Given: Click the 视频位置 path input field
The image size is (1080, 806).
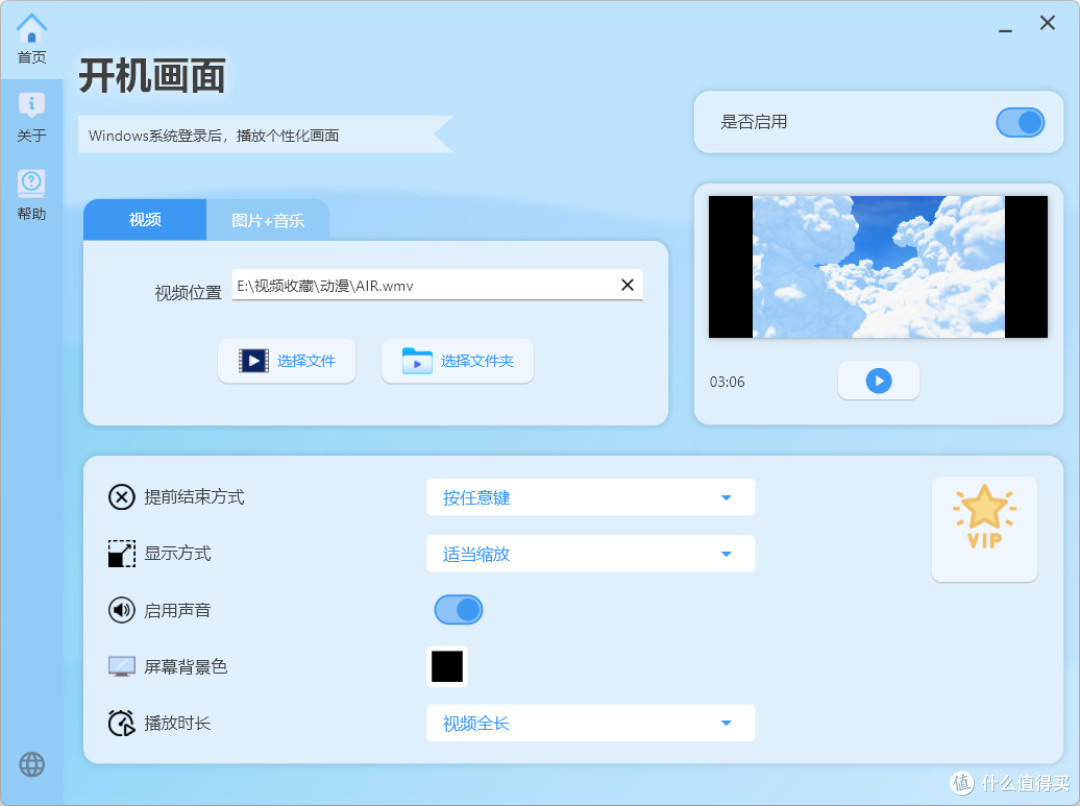Looking at the screenshot, I should point(437,285).
